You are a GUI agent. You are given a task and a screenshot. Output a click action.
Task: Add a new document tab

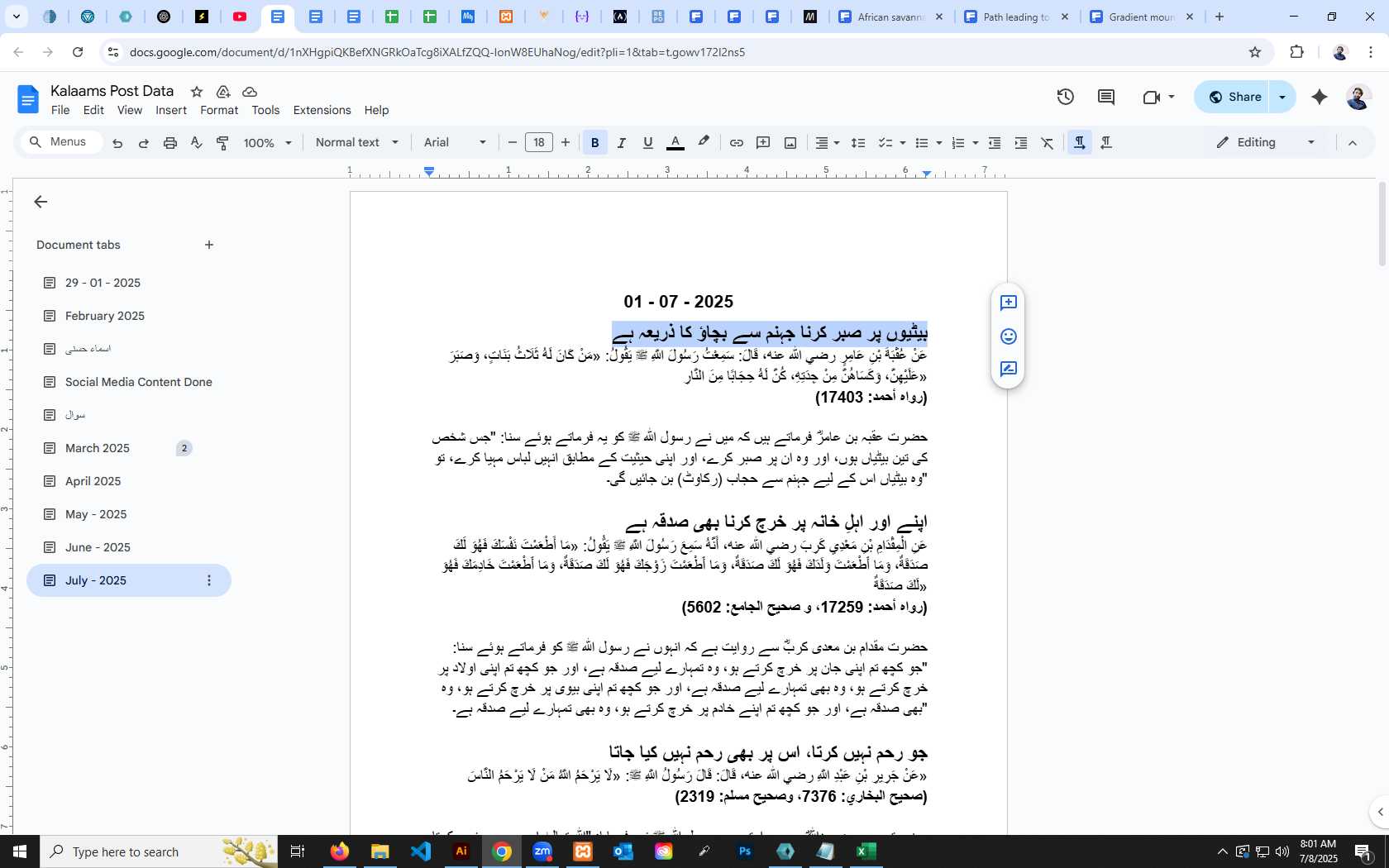click(x=209, y=245)
